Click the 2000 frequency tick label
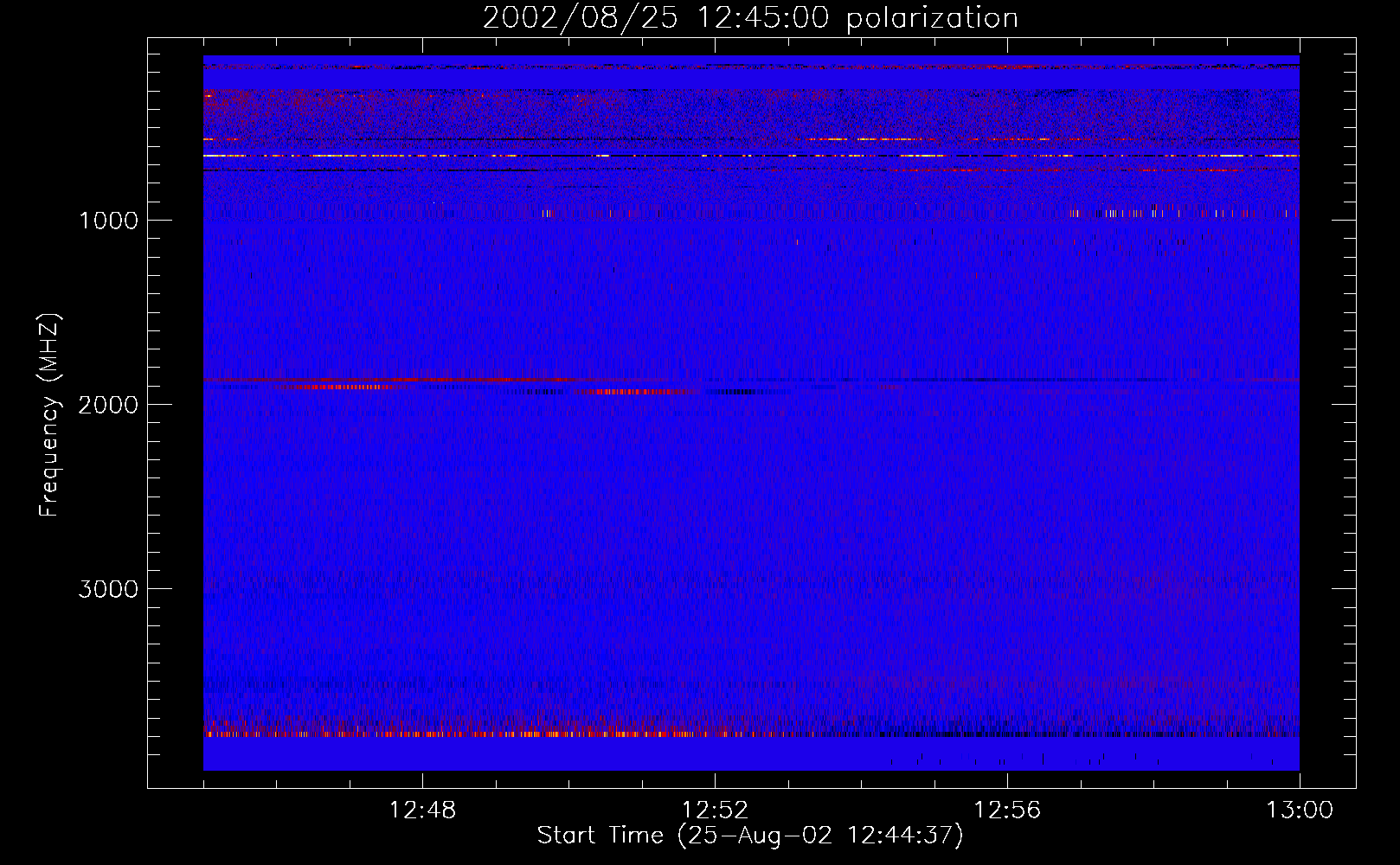The height and width of the screenshot is (865, 1400). pos(108,405)
